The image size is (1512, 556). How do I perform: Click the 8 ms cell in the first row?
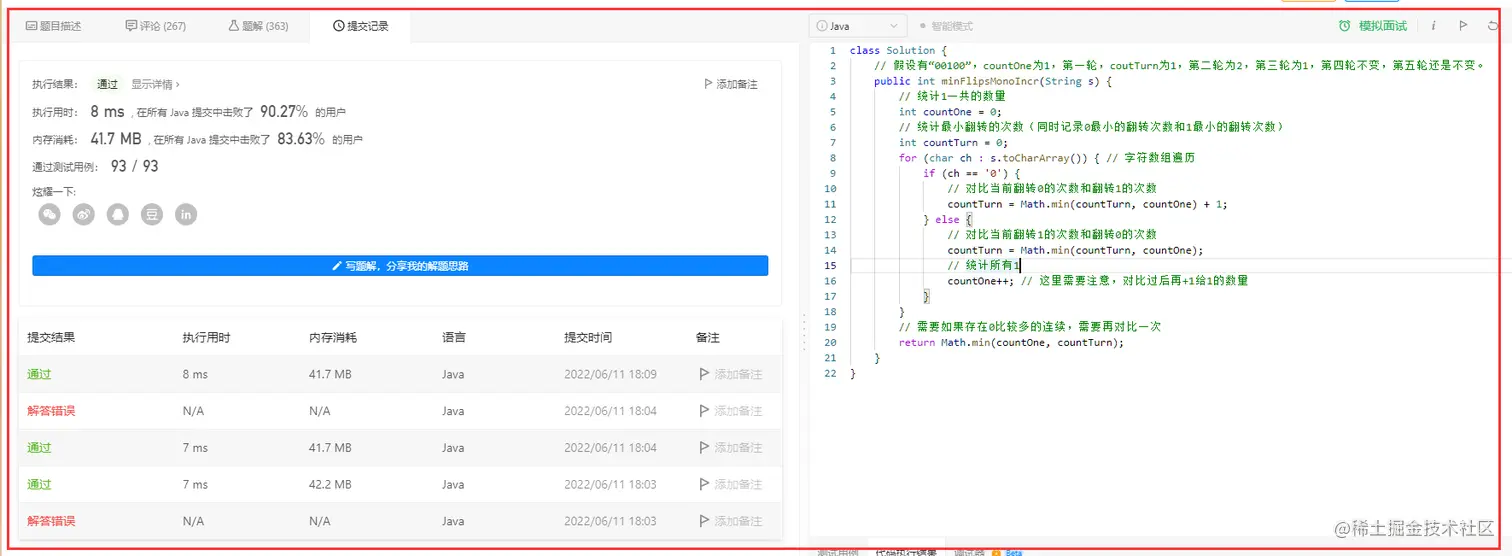click(195, 374)
